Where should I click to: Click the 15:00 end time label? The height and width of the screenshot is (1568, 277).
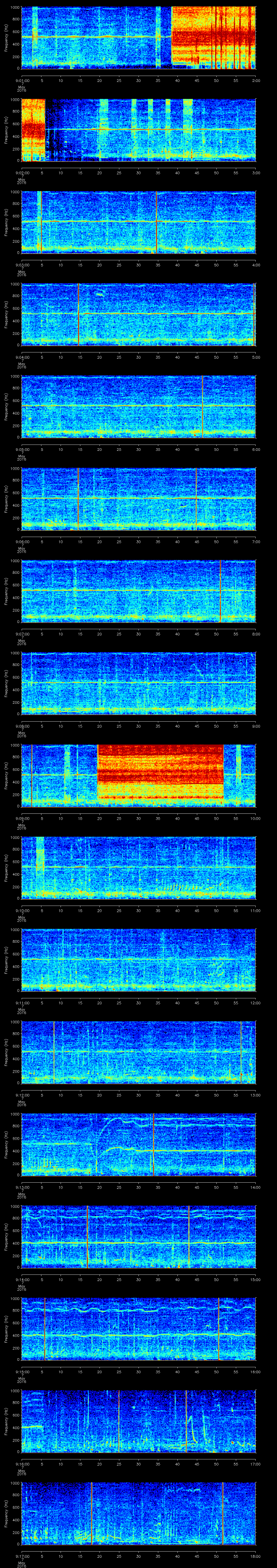[x=256, y=1279]
